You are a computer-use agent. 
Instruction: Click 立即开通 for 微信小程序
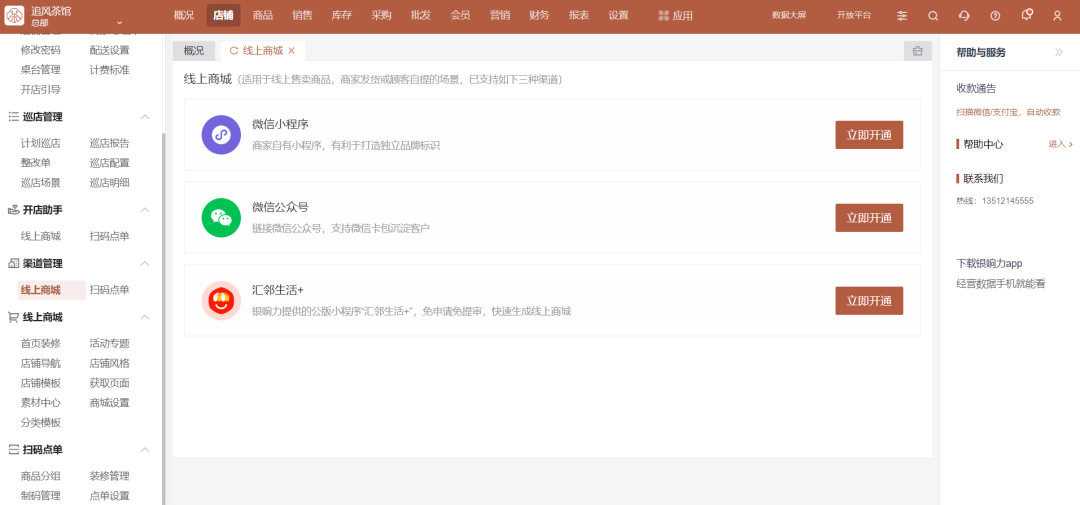tap(869, 135)
